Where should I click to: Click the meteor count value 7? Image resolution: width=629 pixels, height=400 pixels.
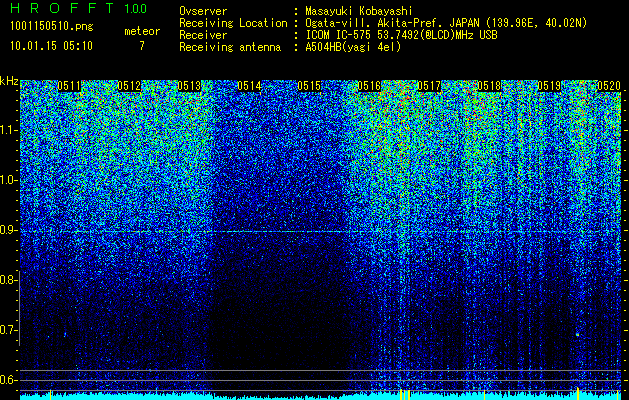pos(142,46)
